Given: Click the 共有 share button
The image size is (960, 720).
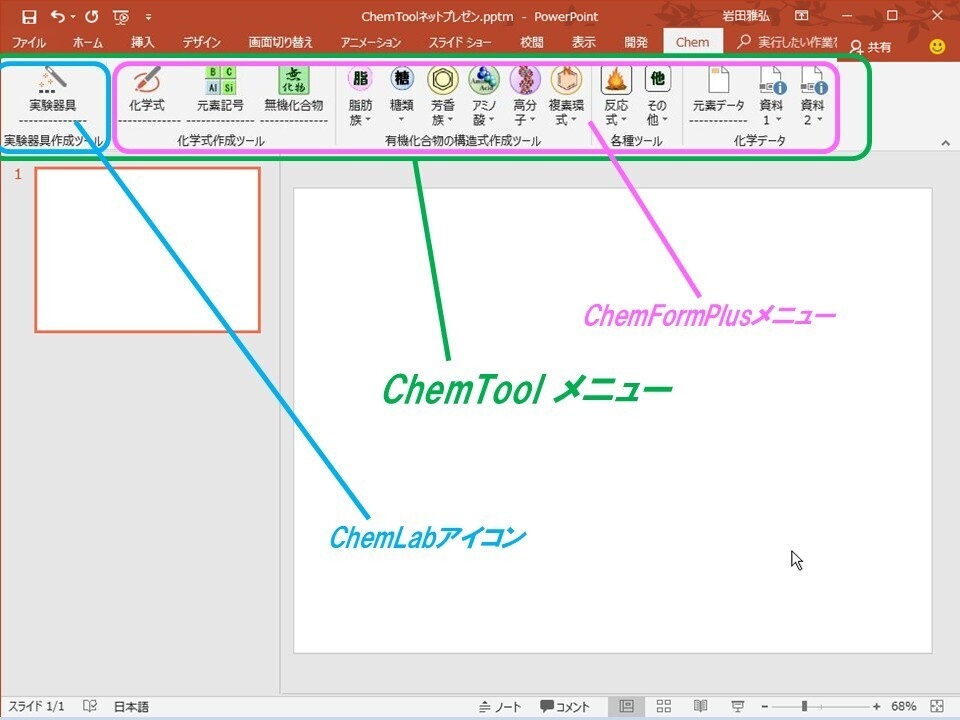Looking at the screenshot, I should (871, 47).
